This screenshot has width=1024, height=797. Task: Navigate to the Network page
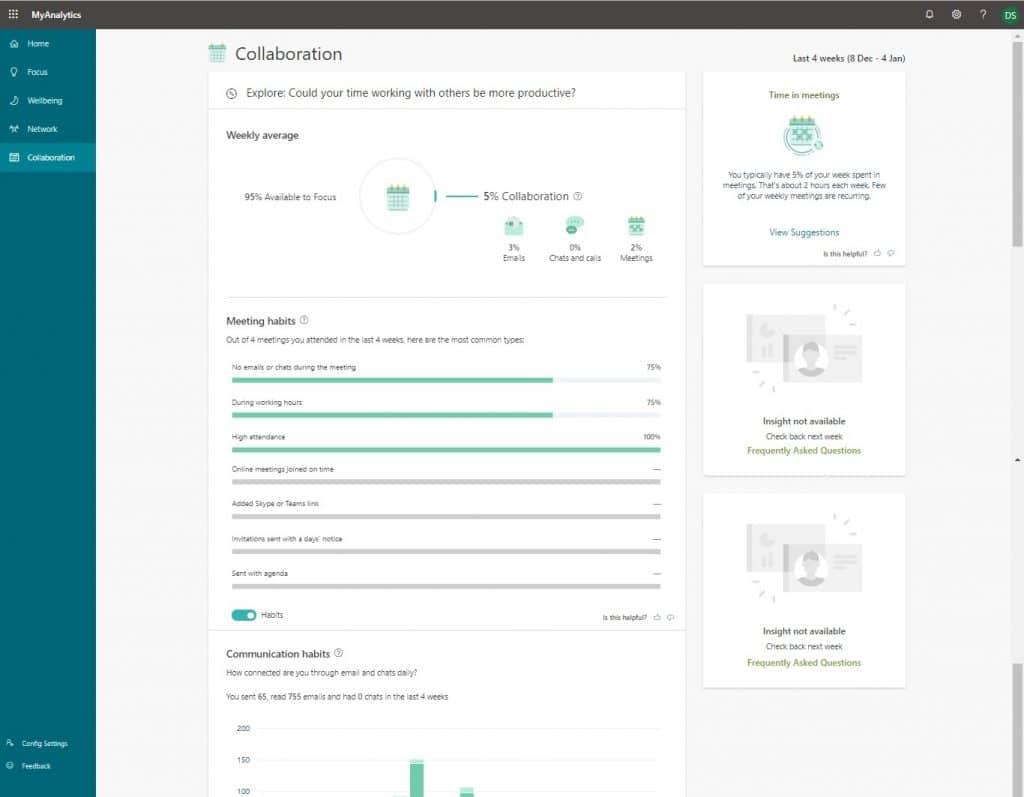(42, 129)
